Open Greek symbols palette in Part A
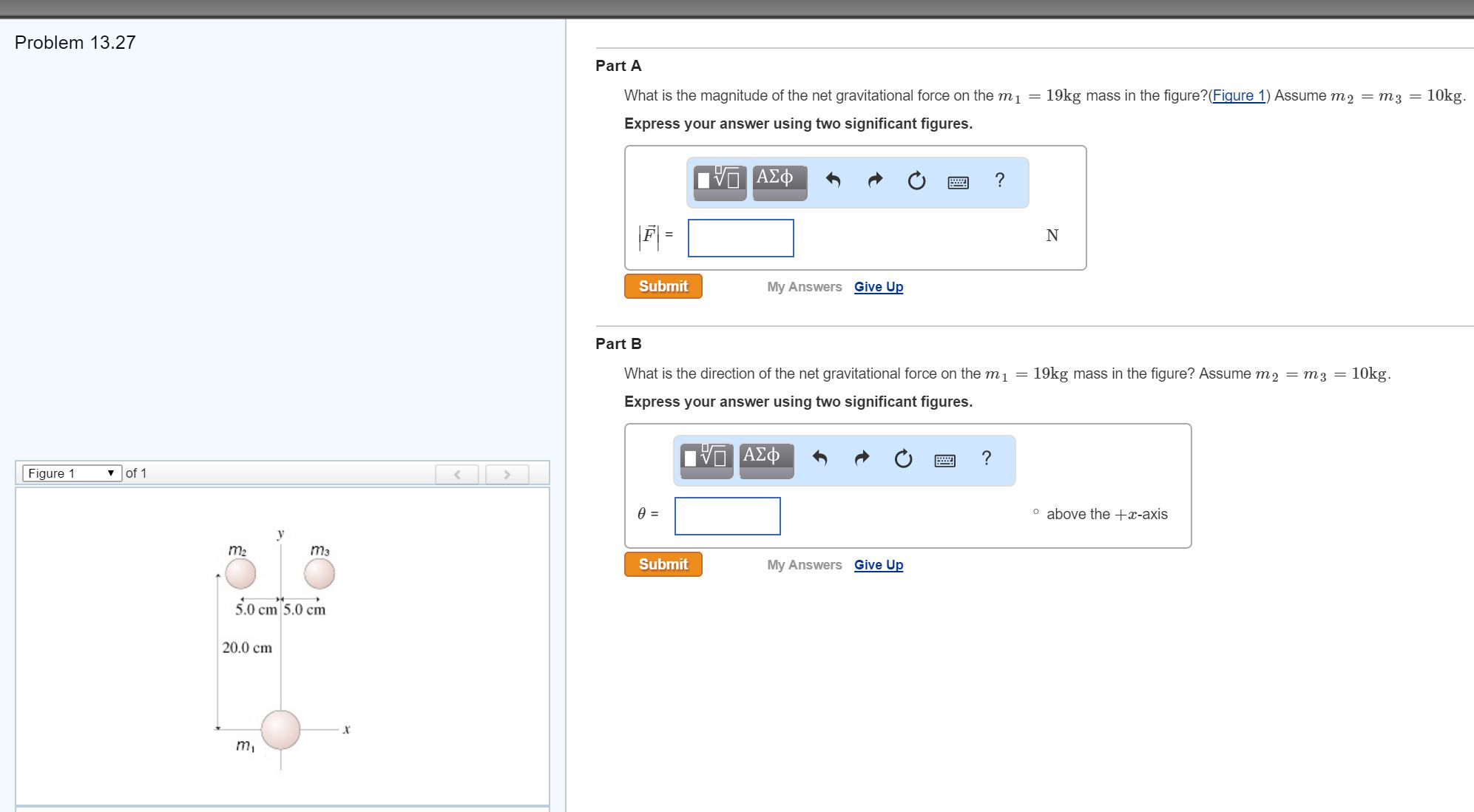 click(780, 182)
